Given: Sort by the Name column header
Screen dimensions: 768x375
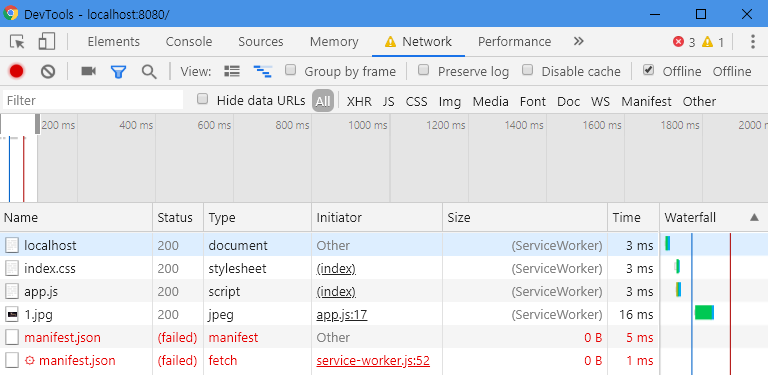Looking at the screenshot, I should pyautogui.click(x=76, y=217).
